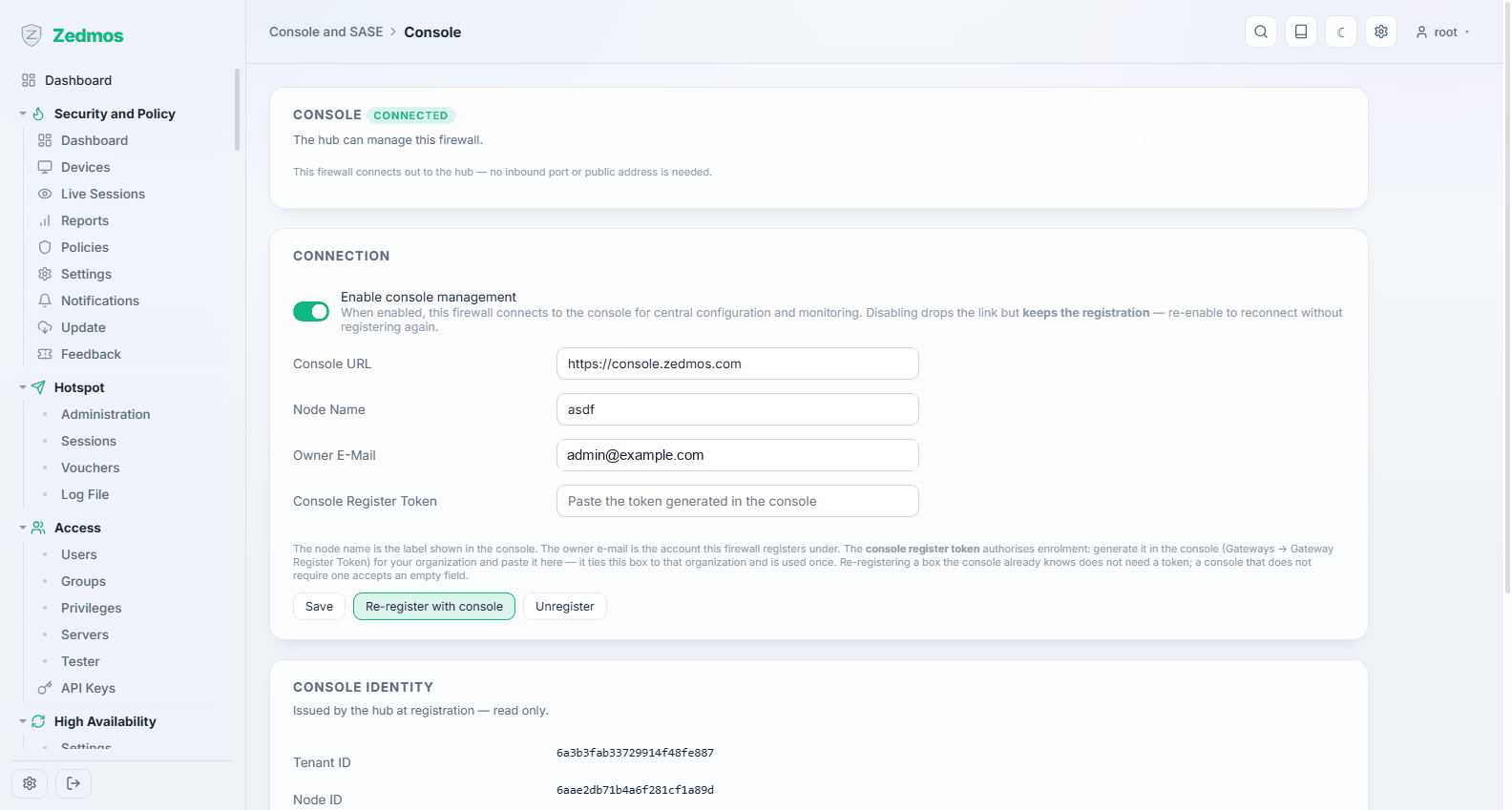Image resolution: width=1512 pixels, height=810 pixels.
Task: Click the High Availability sync icon
Action: point(38,721)
